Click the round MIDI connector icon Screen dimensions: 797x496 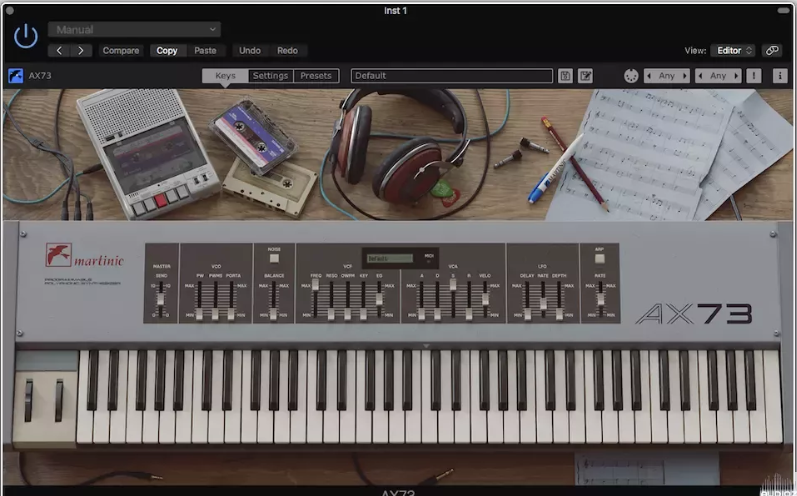point(631,76)
